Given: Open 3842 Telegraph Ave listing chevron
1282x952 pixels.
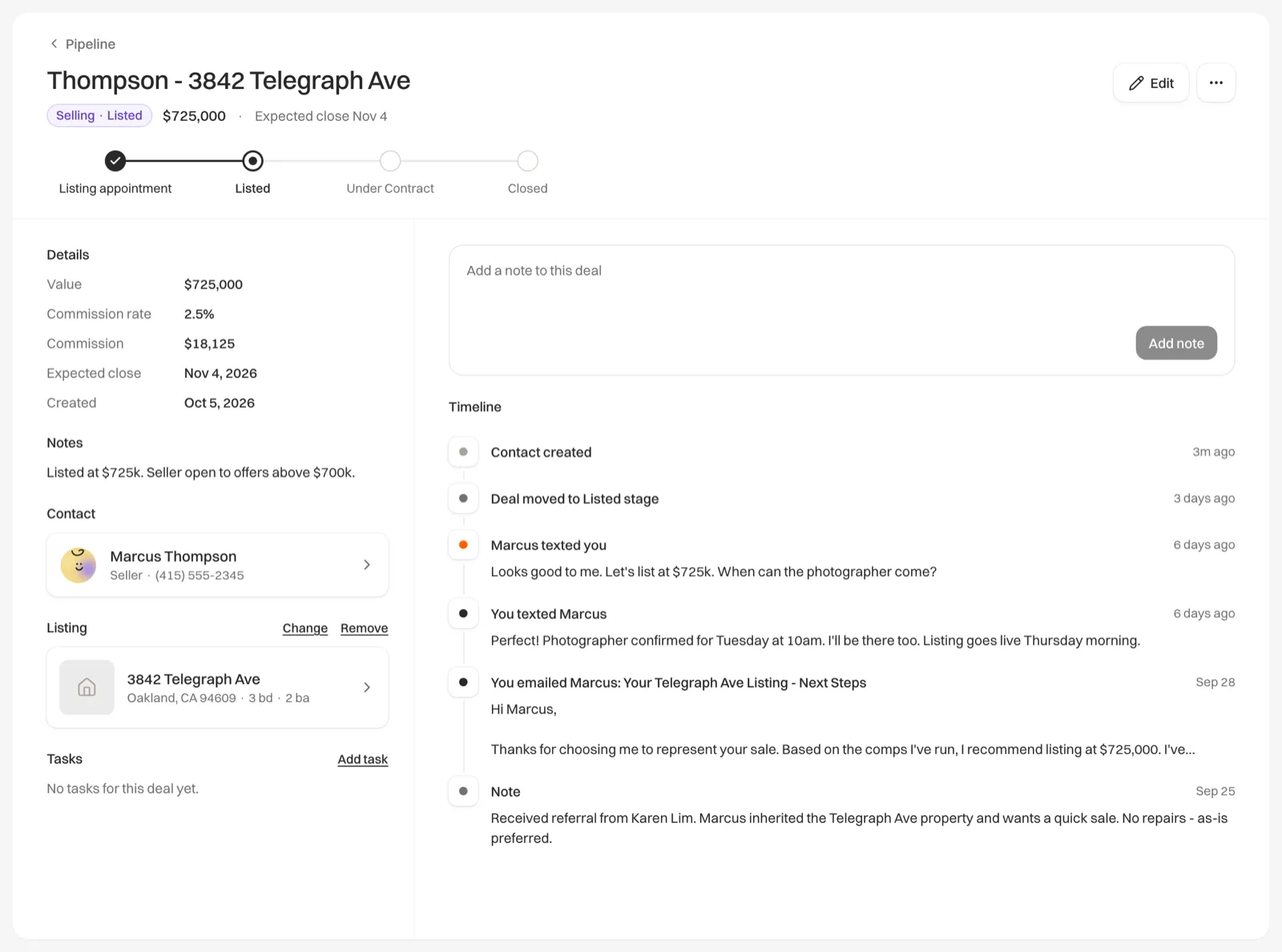Looking at the screenshot, I should pyautogui.click(x=367, y=688).
